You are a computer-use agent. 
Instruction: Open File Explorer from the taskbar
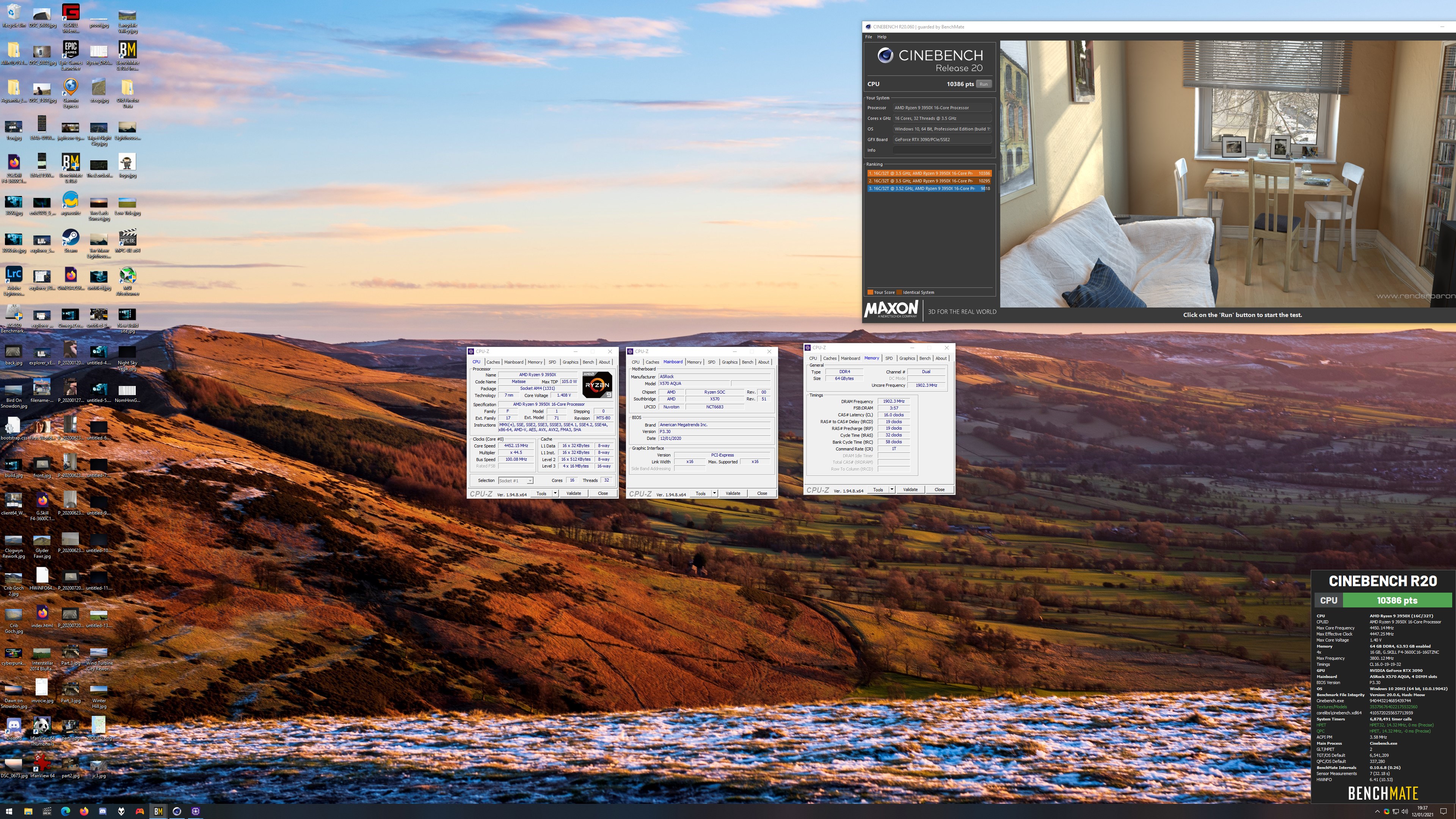tap(28, 811)
